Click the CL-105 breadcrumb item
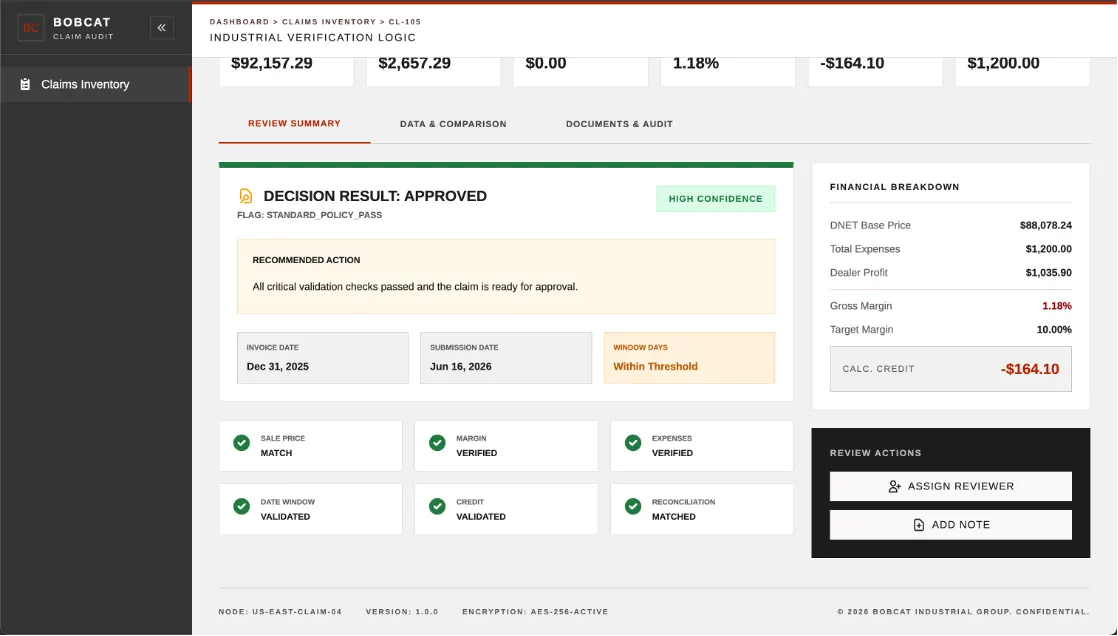The height and width of the screenshot is (636, 1118). click(x=404, y=22)
